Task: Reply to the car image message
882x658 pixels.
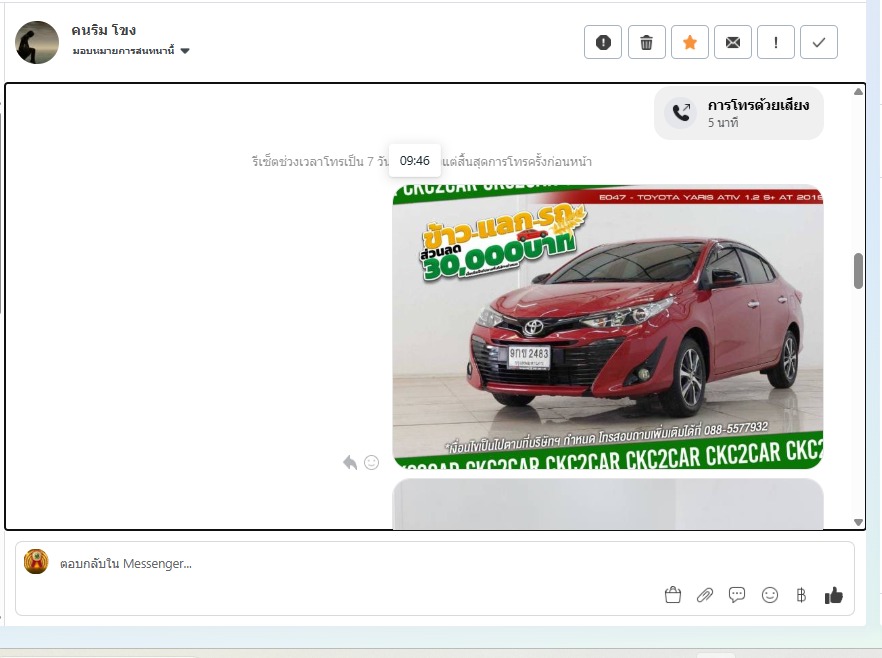Action: pyautogui.click(x=350, y=462)
